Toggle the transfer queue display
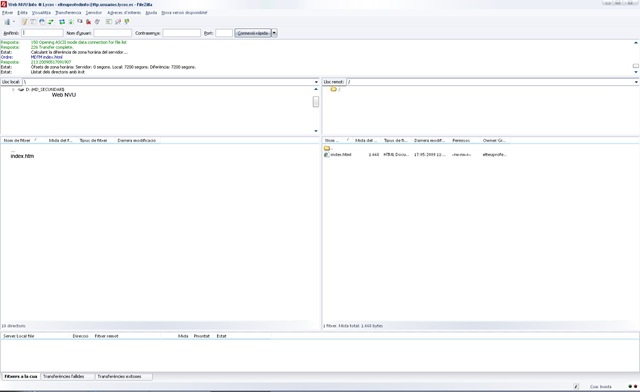Screen dimensions: 640x392 [x=51, y=22]
